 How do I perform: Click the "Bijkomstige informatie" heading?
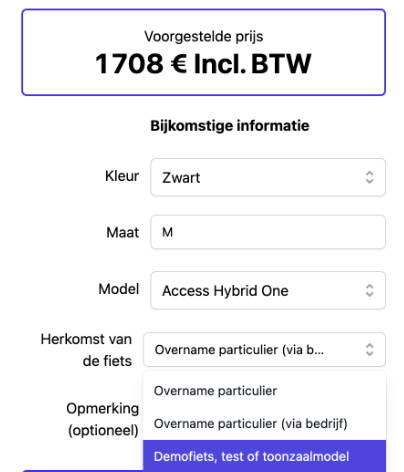tap(230, 126)
